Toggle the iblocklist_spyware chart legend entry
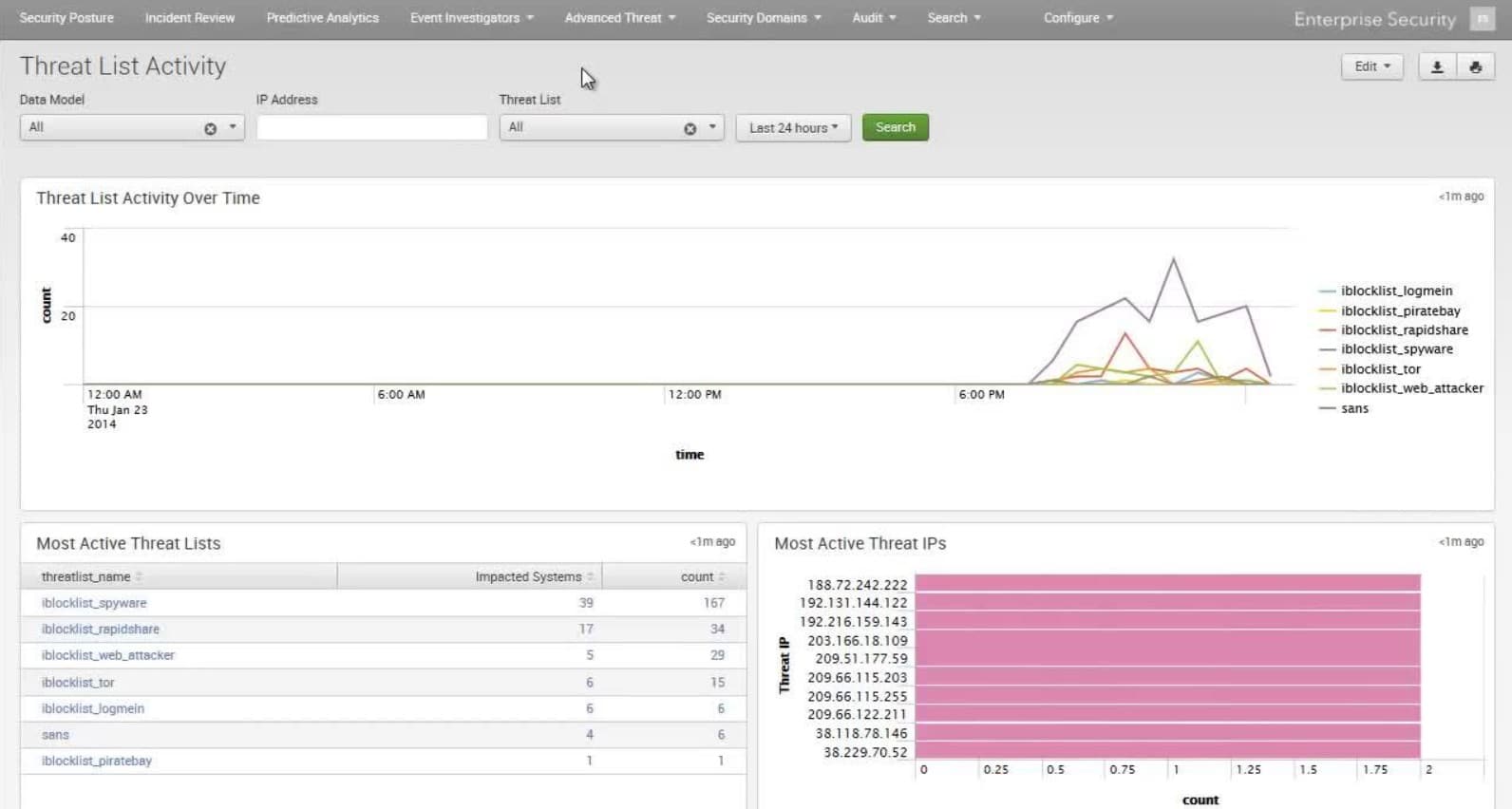 tap(1386, 349)
